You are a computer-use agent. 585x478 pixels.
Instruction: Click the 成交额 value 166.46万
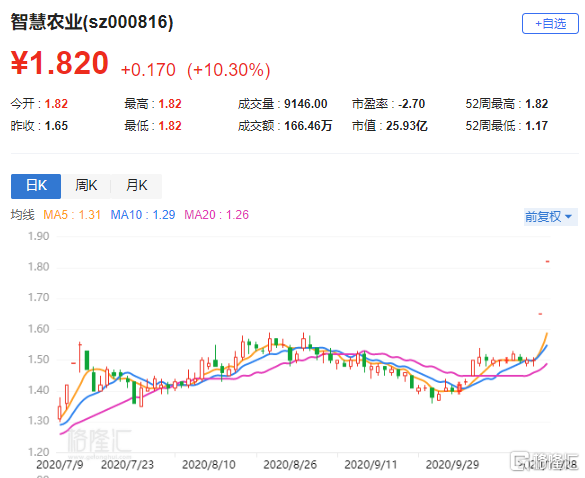point(308,126)
